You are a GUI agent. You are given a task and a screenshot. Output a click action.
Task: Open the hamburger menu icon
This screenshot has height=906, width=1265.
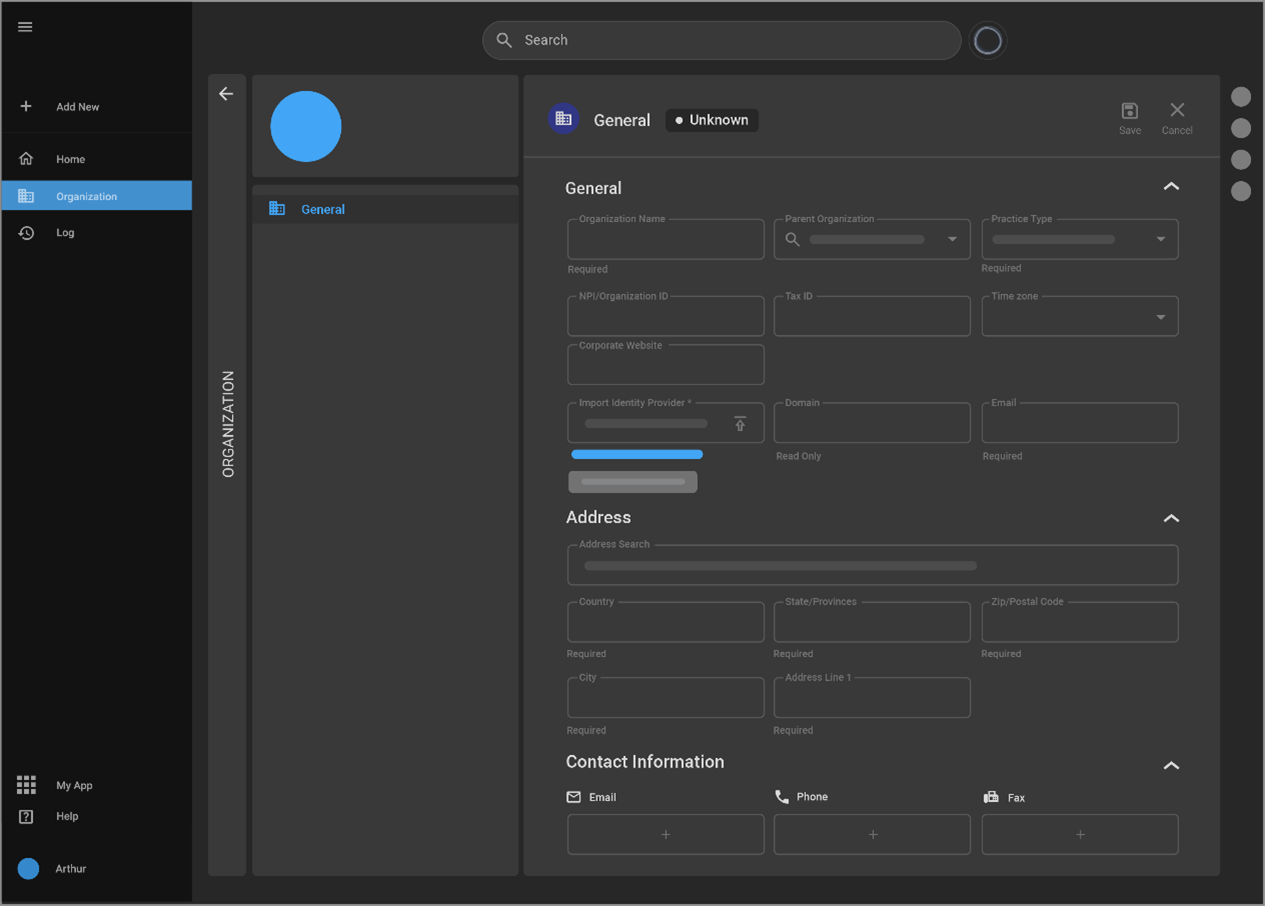25,27
